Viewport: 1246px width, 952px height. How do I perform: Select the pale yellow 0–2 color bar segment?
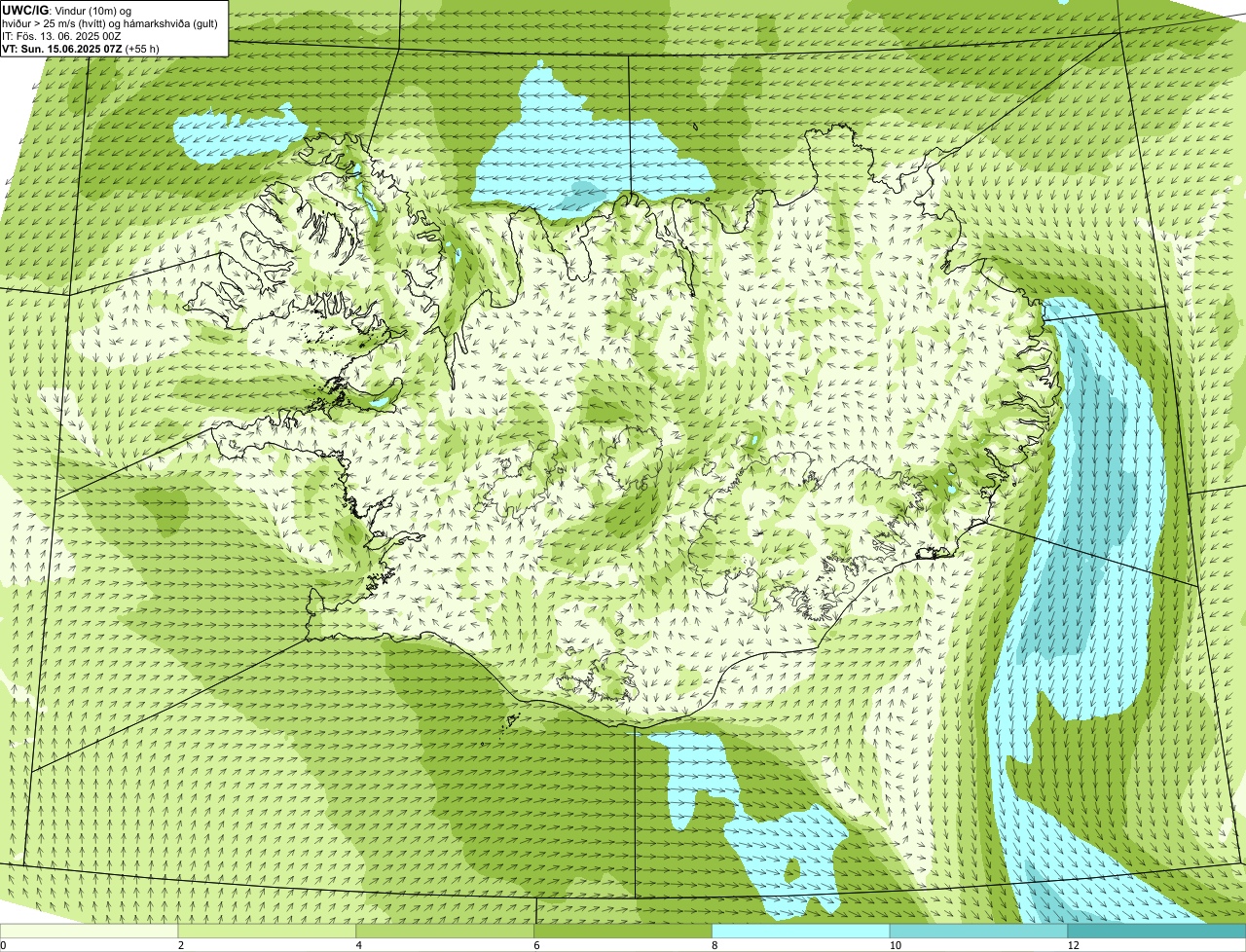pos(90,932)
